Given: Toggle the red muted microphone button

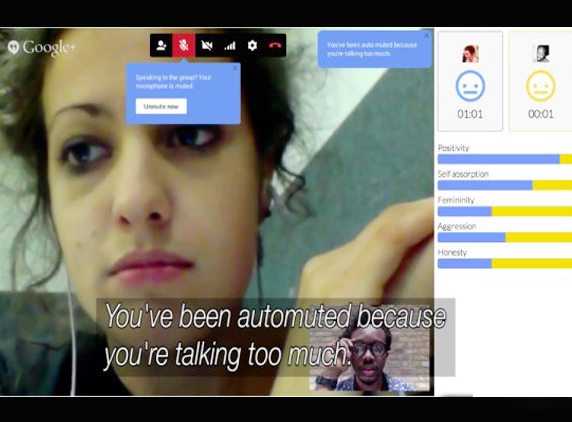Looking at the screenshot, I should coord(184,46).
